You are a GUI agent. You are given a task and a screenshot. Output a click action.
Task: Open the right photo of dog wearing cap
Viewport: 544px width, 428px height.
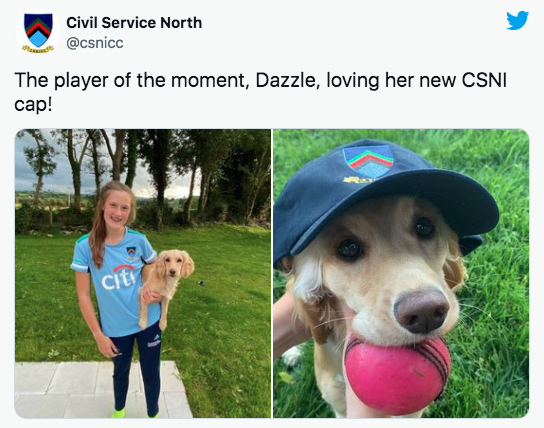coord(401,273)
